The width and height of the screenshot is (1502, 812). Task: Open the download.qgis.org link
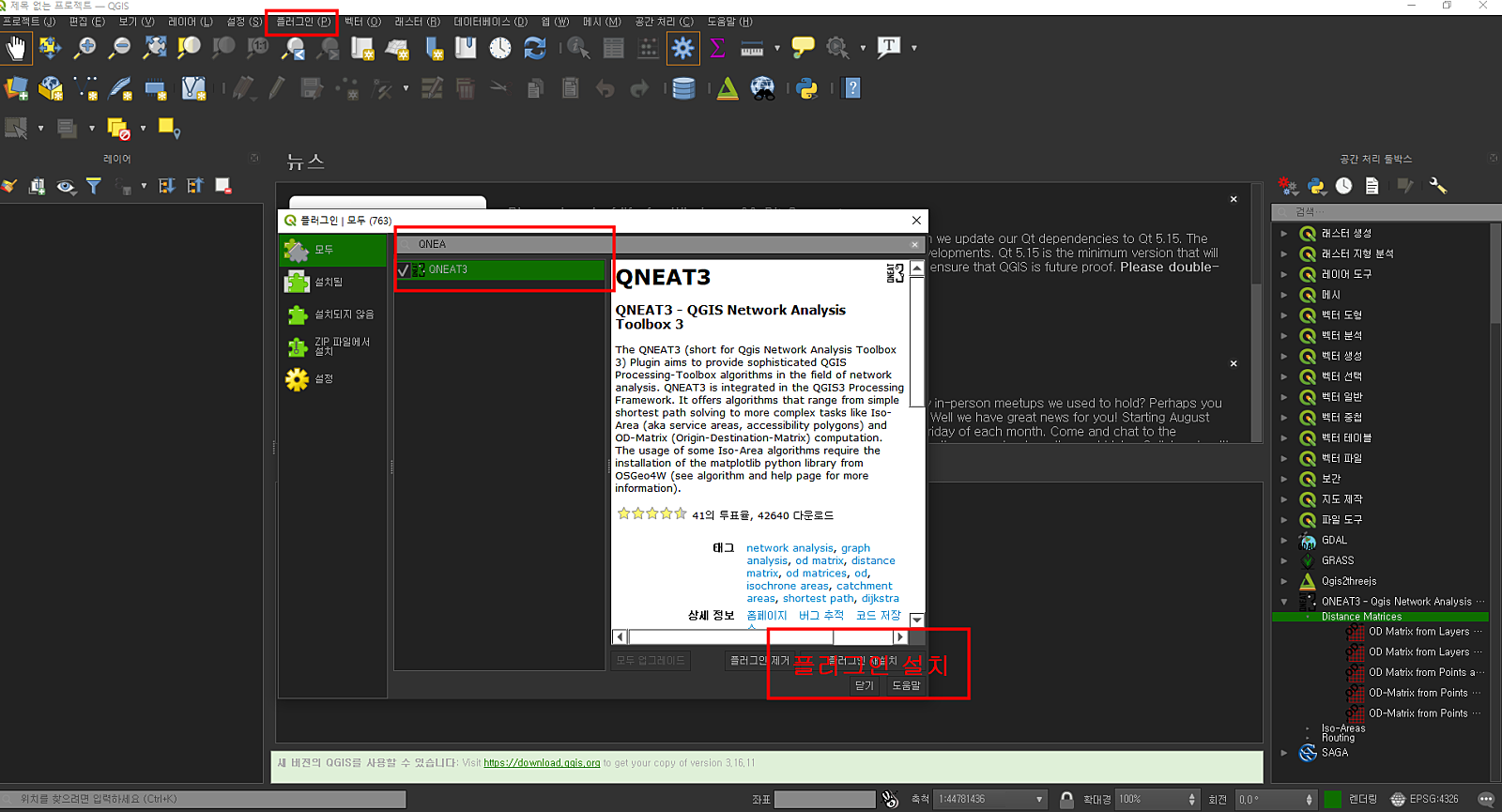(x=542, y=763)
